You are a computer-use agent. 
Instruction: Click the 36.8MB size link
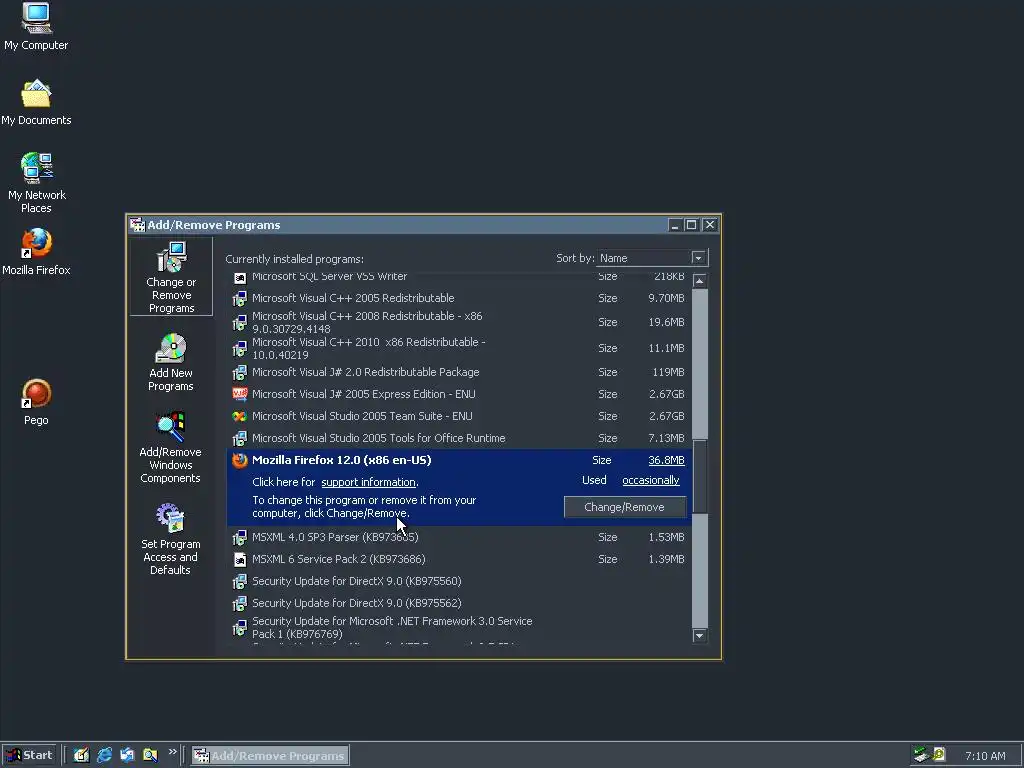(666, 460)
